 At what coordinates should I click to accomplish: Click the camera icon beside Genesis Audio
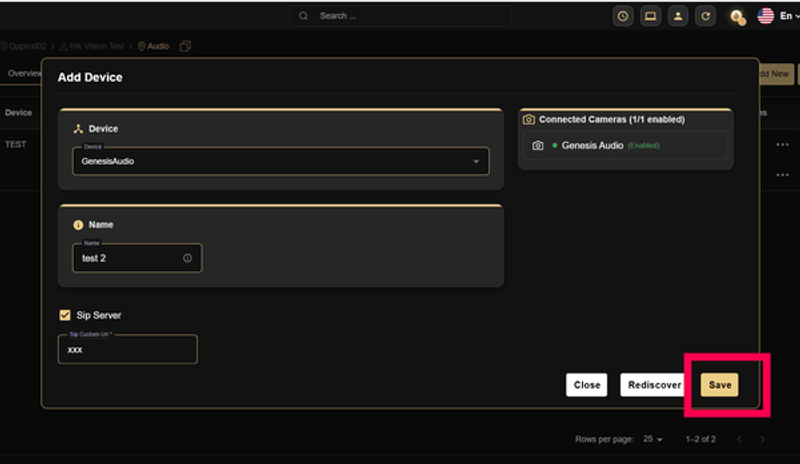[x=538, y=146]
